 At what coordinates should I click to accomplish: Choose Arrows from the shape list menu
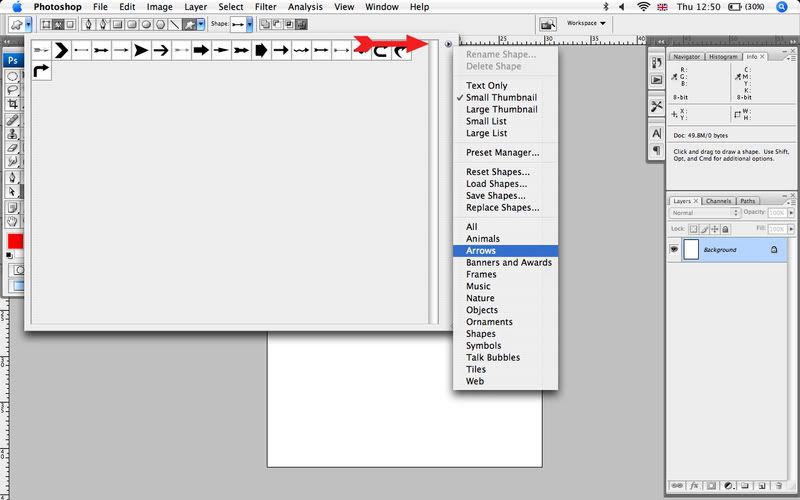[481, 251]
